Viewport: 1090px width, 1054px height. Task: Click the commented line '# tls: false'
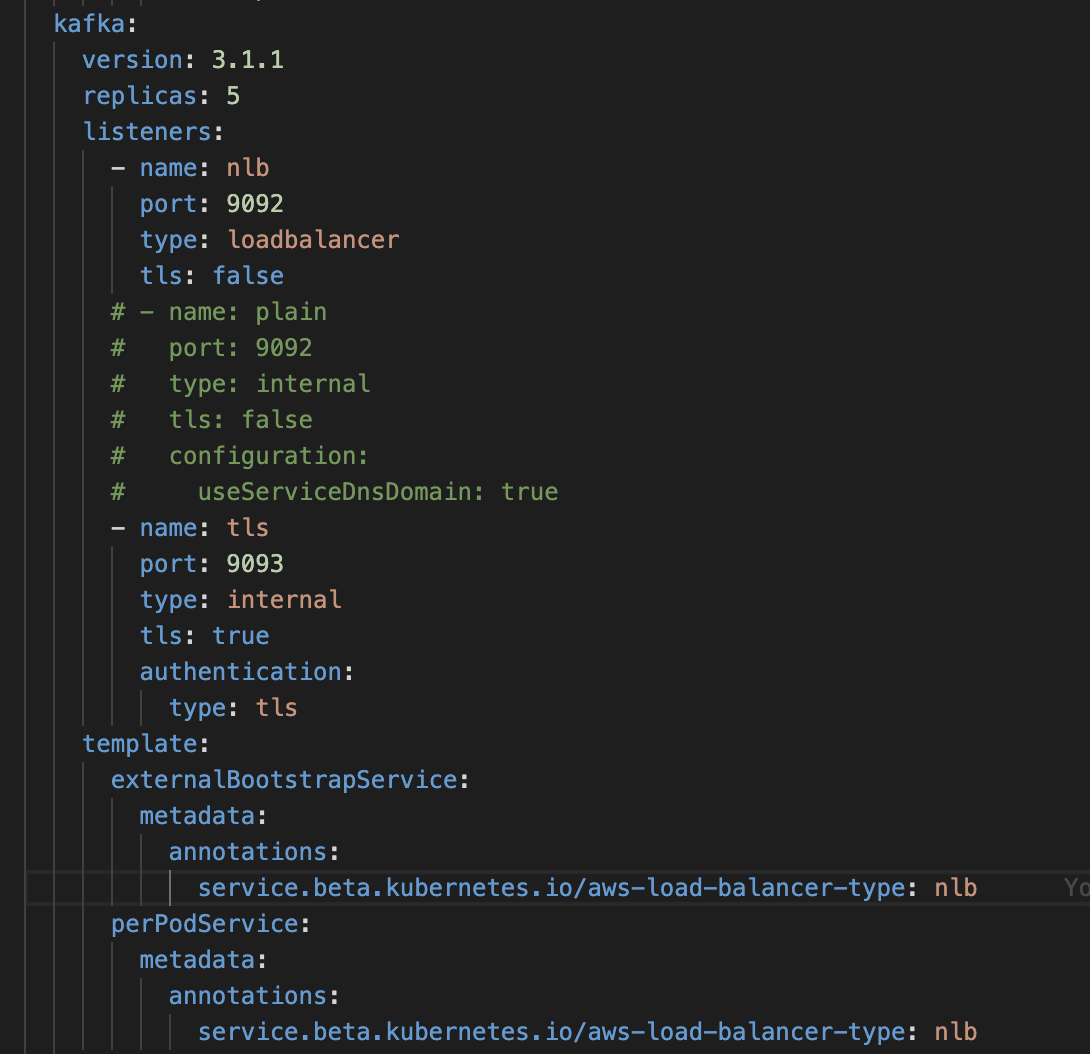pyautogui.click(x=212, y=420)
